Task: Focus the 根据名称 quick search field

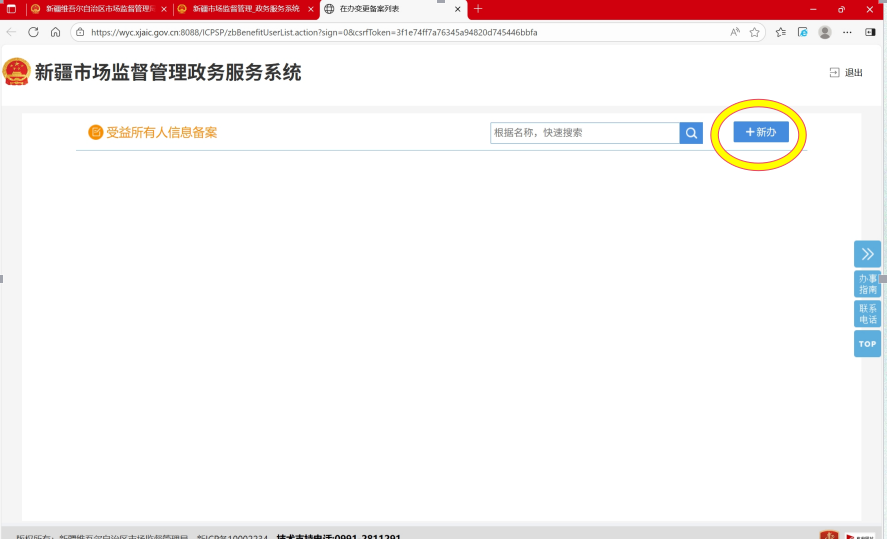Action: (584, 133)
